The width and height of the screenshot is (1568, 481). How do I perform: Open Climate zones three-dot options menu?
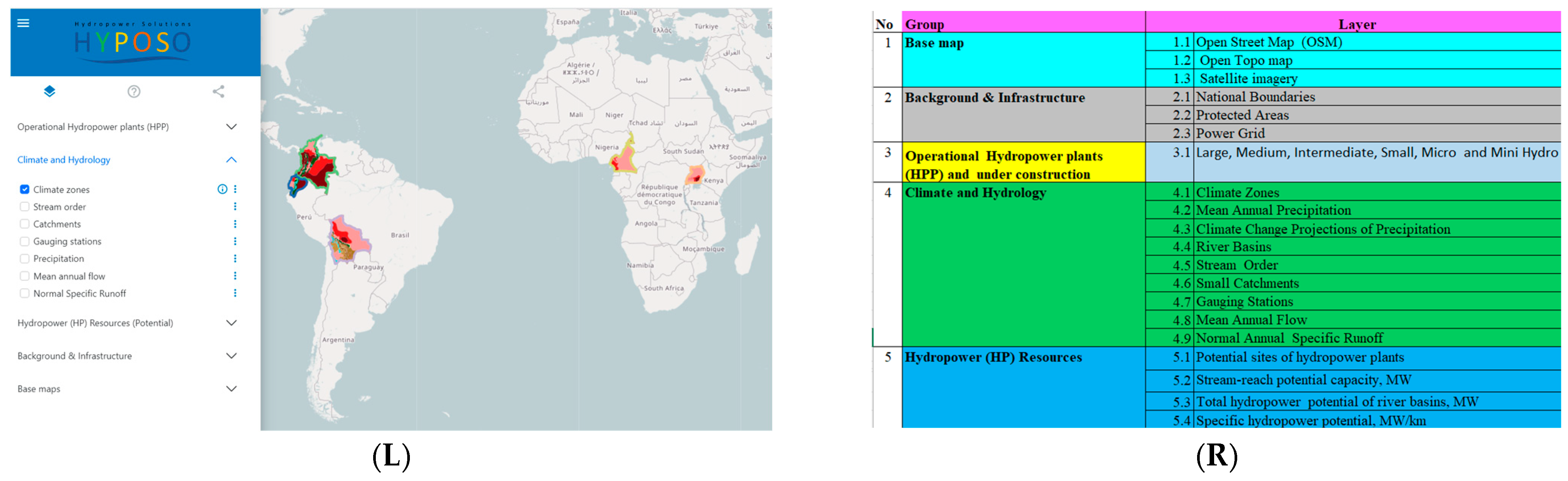pos(235,189)
